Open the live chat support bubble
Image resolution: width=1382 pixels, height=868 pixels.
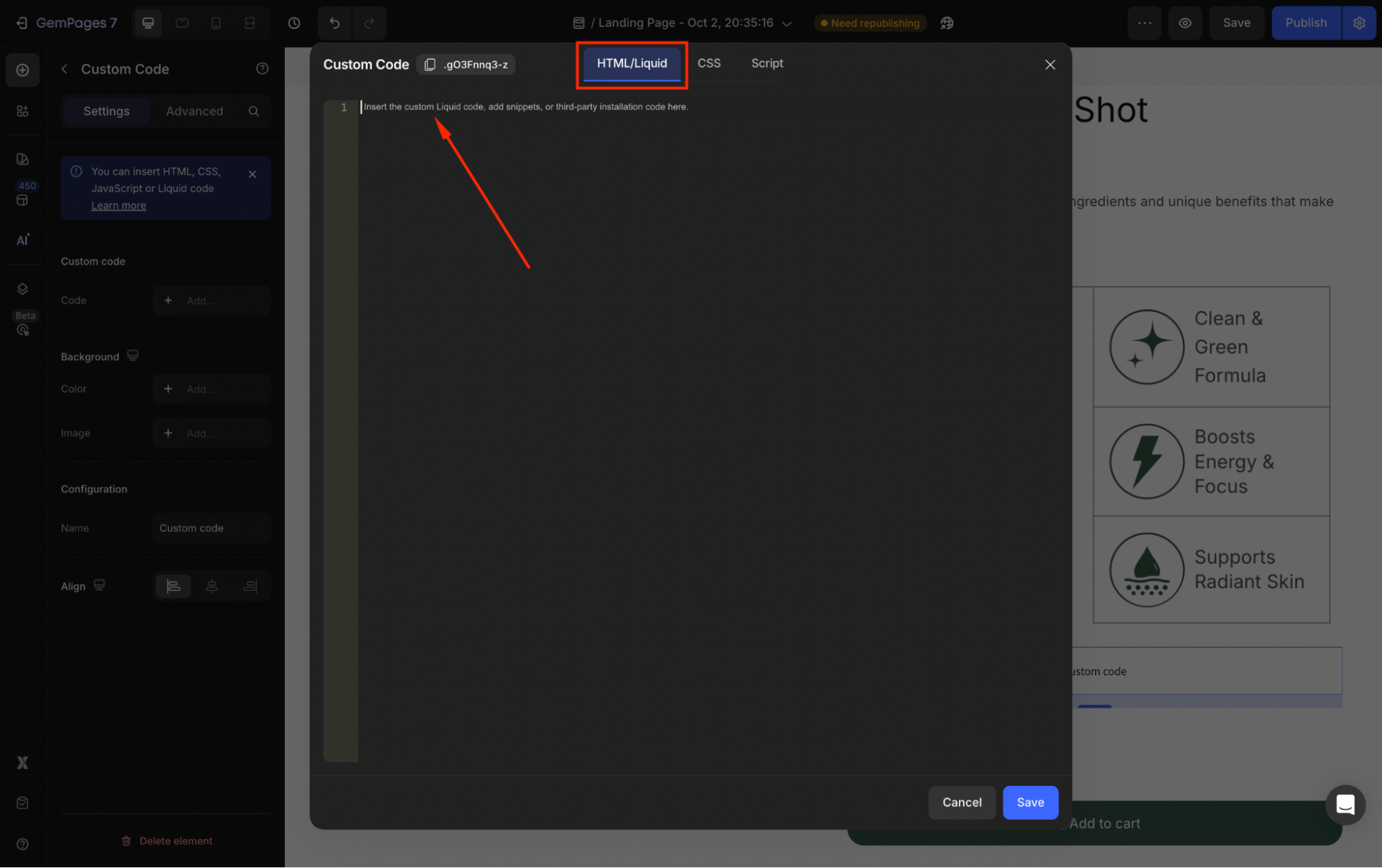(1345, 804)
